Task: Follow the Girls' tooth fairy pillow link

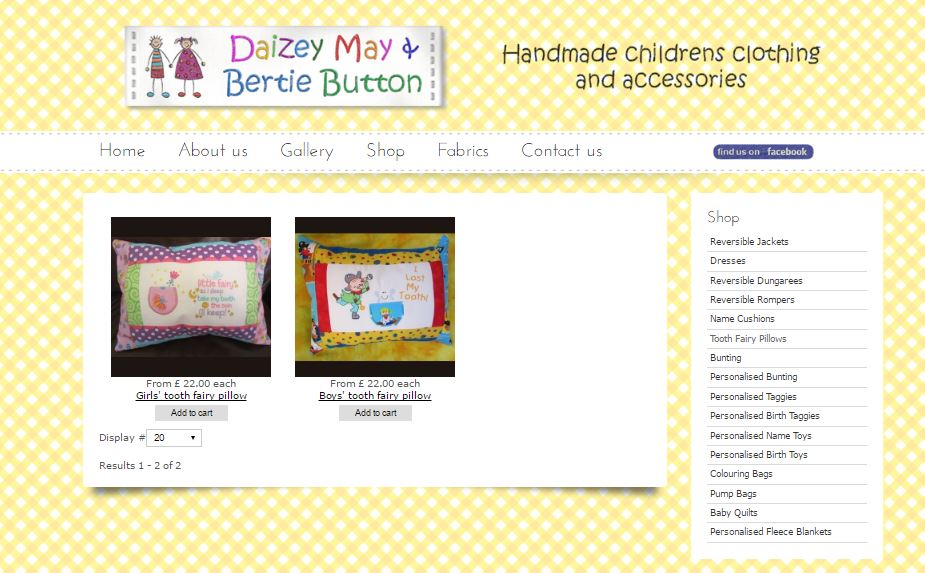Action: tap(191, 396)
